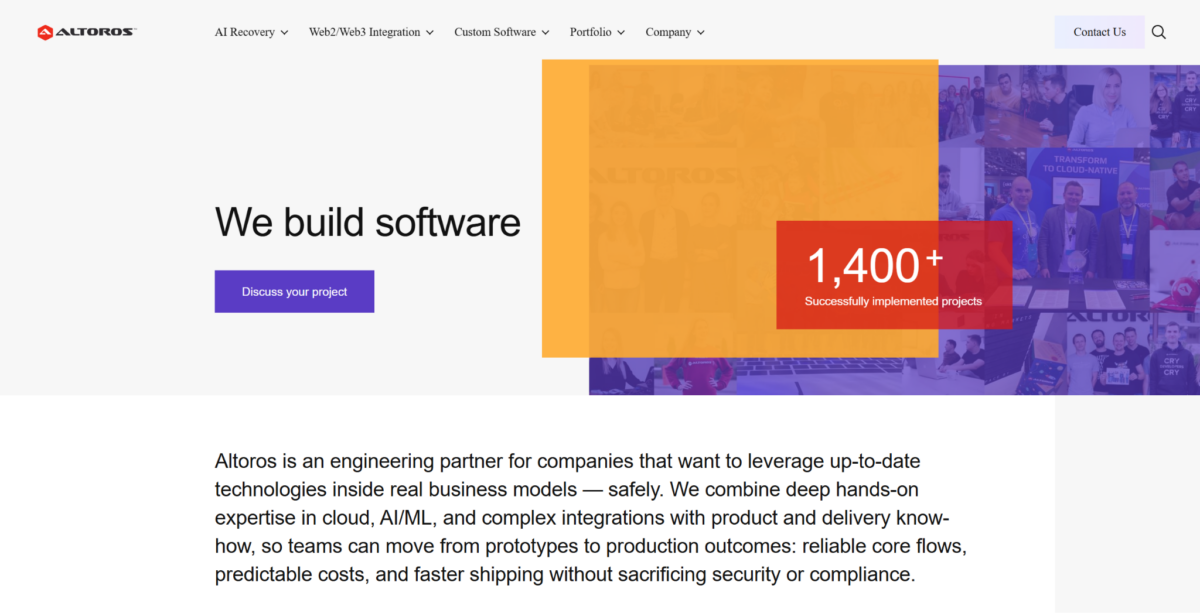1200x613 pixels.
Task: Click the Altoros logo
Action: pos(87,32)
